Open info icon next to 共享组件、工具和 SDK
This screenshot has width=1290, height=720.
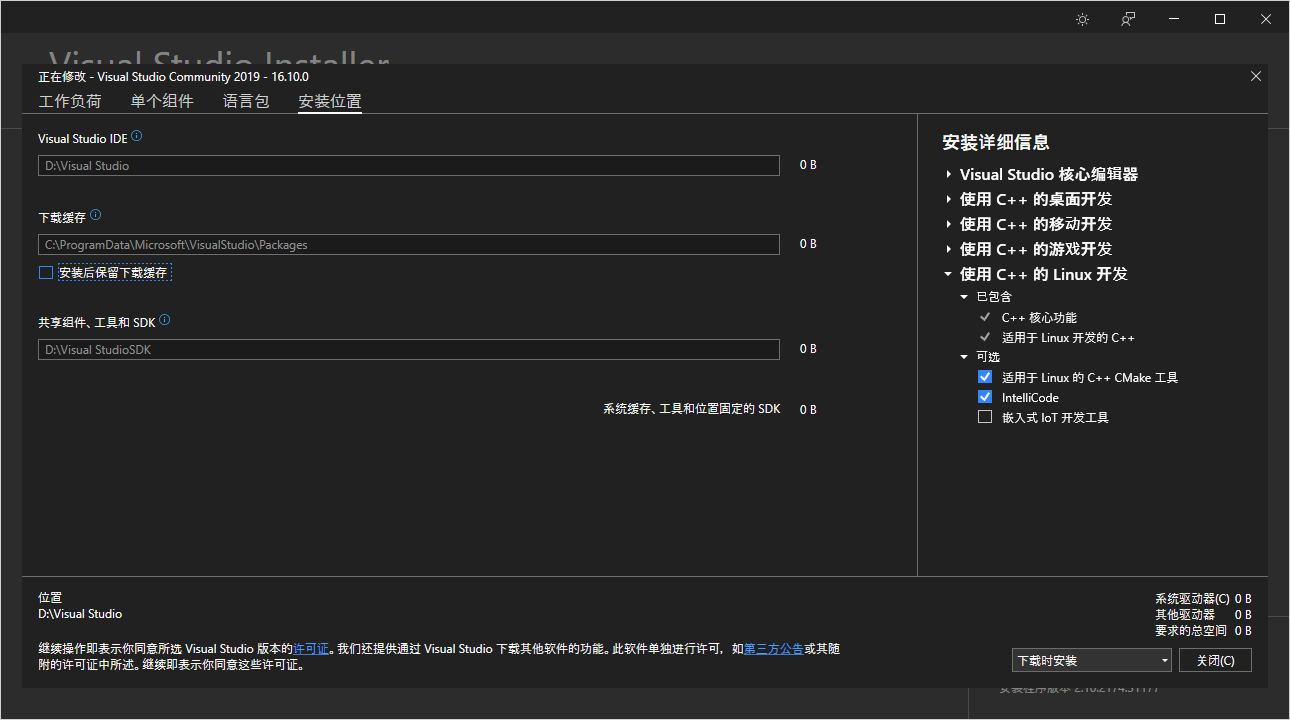pos(165,320)
